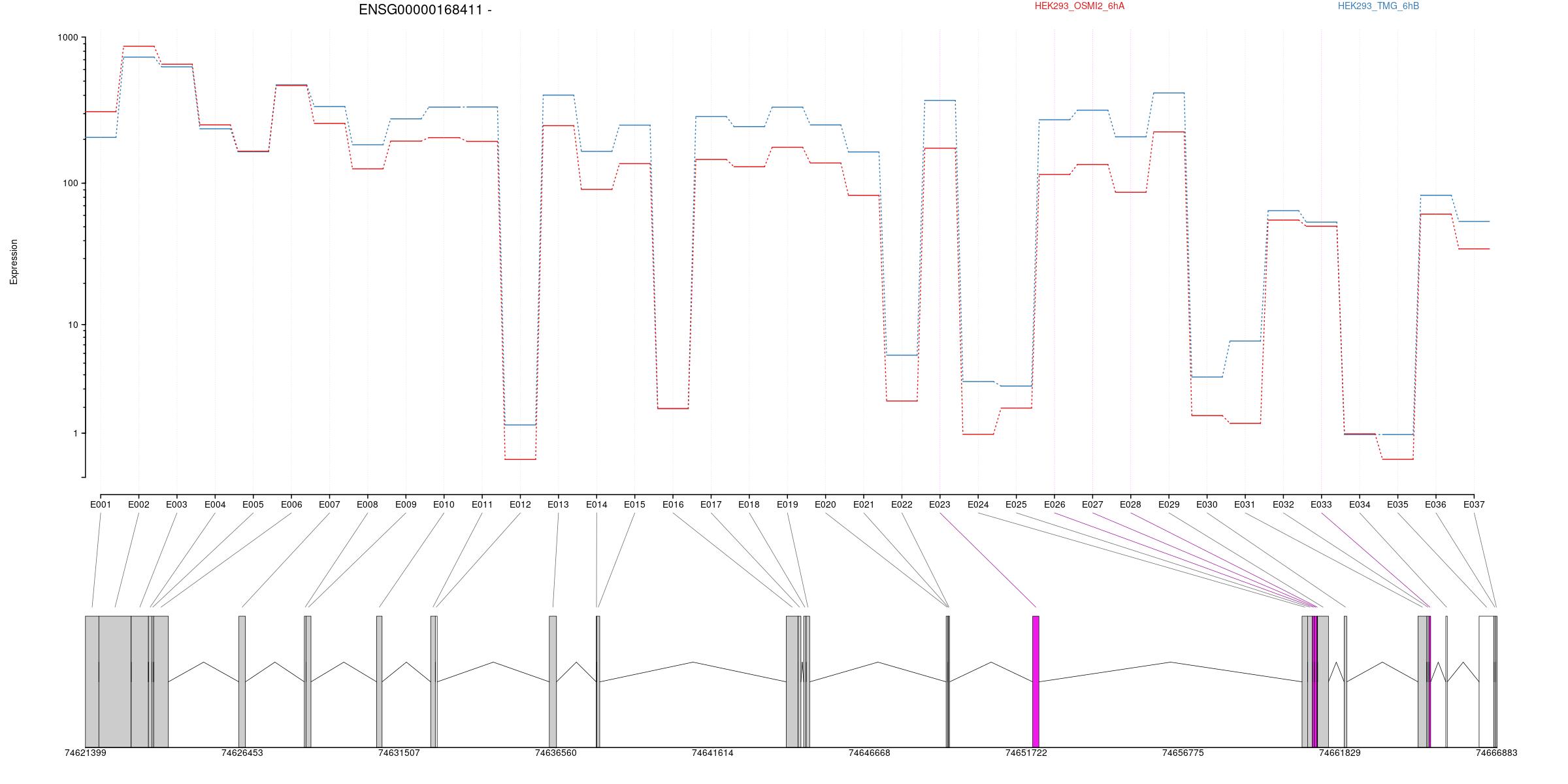Click exon label E001
Image resolution: width=1568 pixels, height=784 pixels.
(101, 504)
